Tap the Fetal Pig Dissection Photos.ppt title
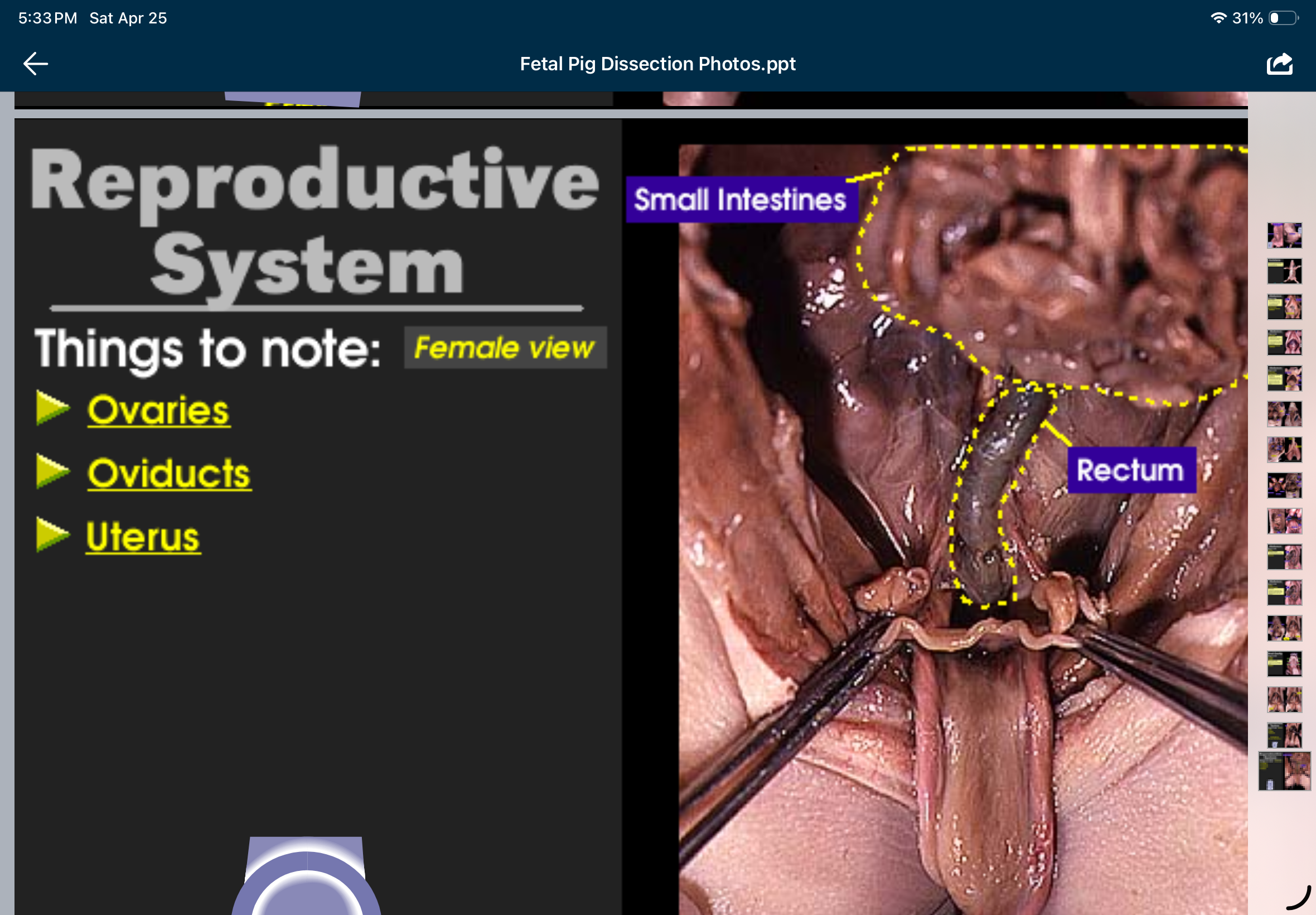Screen dimensions: 1316x915 pos(657,64)
